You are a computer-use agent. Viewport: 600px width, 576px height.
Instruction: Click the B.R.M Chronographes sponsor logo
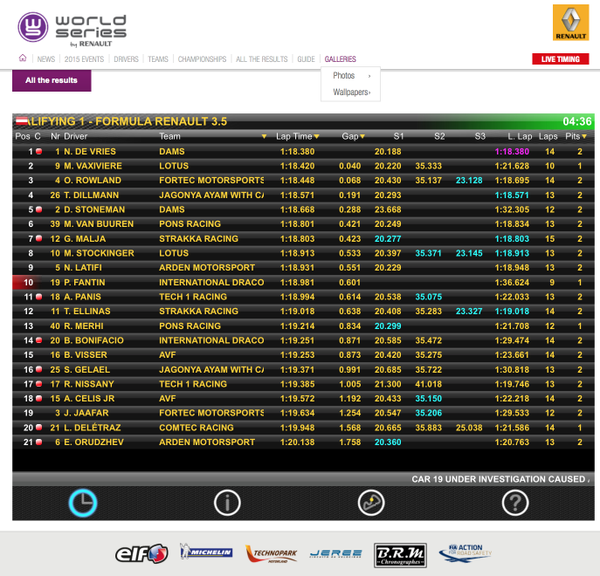click(x=400, y=555)
